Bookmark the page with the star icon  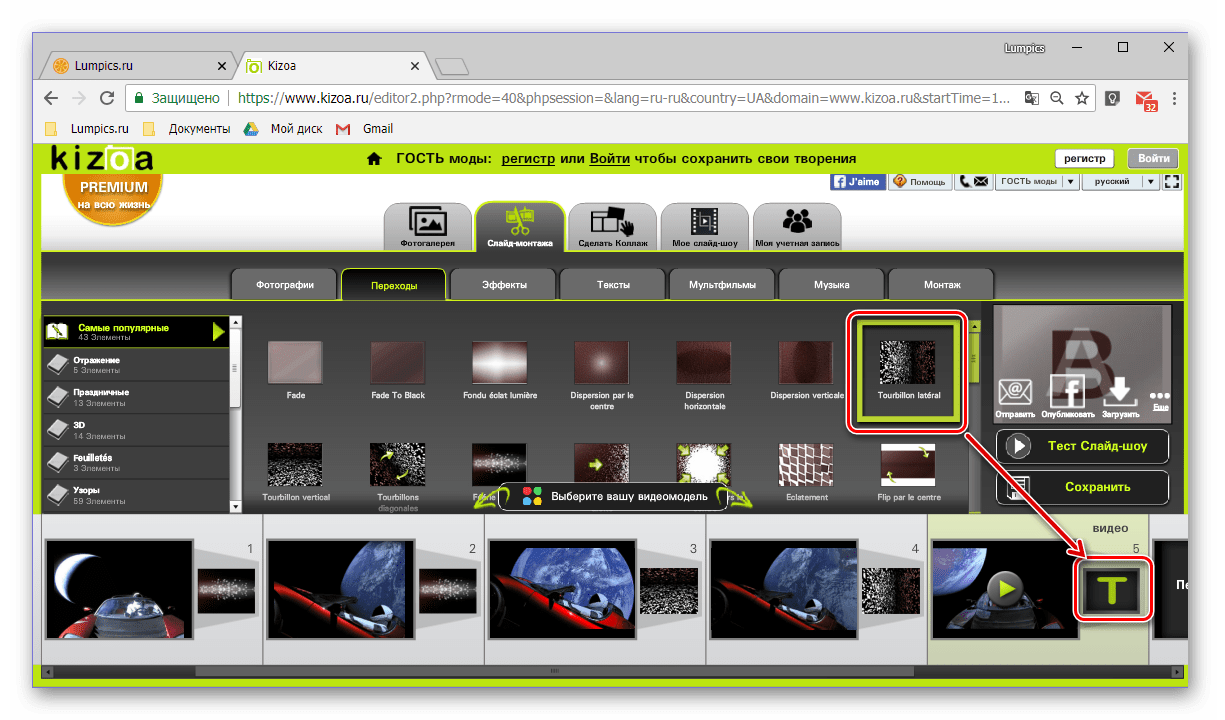(1082, 98)
